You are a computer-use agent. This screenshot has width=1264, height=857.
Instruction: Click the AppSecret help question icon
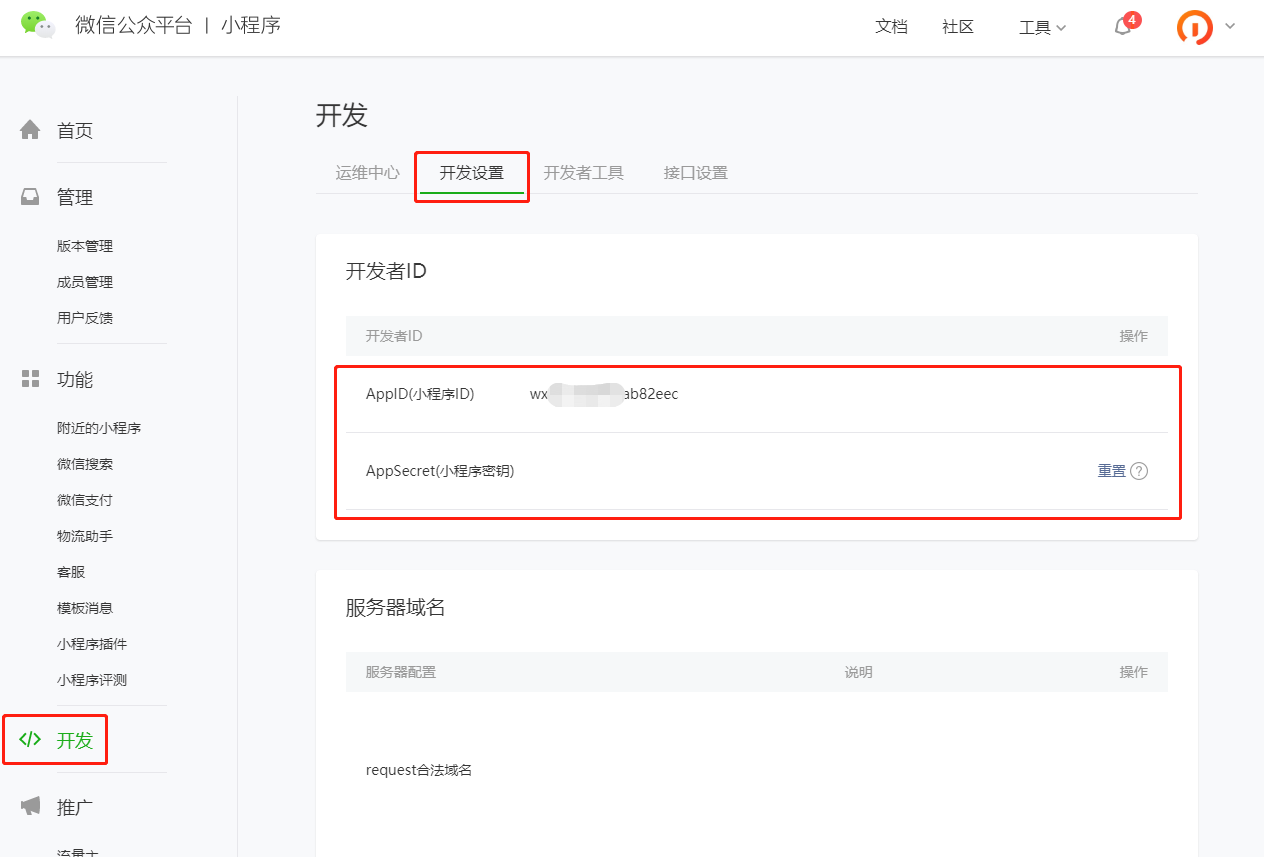(x=1139, y=471)
